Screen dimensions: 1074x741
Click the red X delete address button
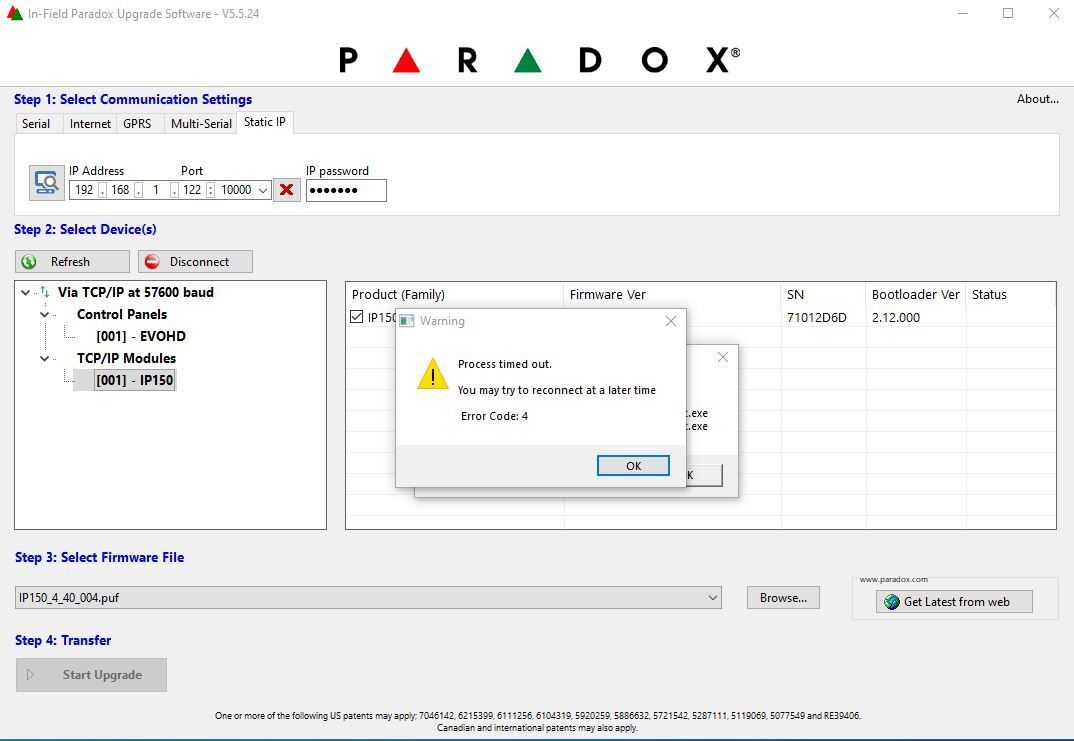click(x=286, y=190)
